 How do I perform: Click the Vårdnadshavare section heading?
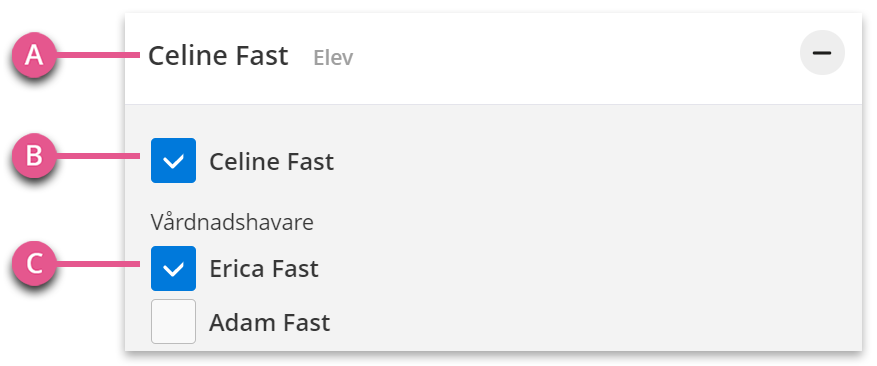(232, 223)
